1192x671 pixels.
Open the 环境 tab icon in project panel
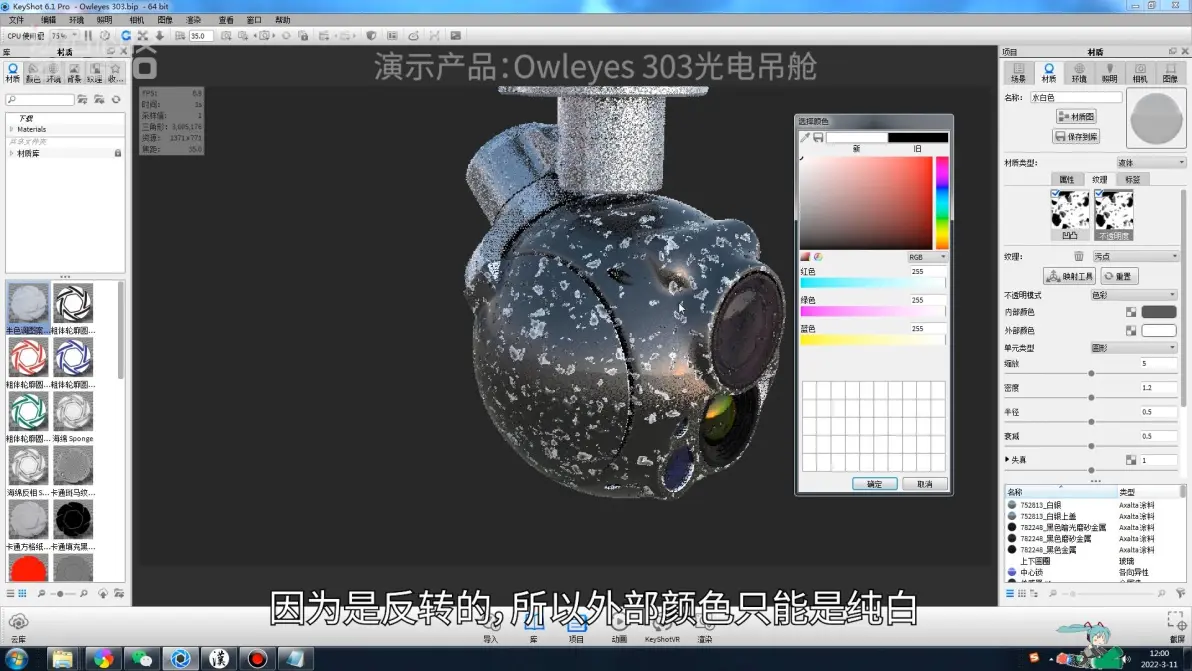[1078, 73]
